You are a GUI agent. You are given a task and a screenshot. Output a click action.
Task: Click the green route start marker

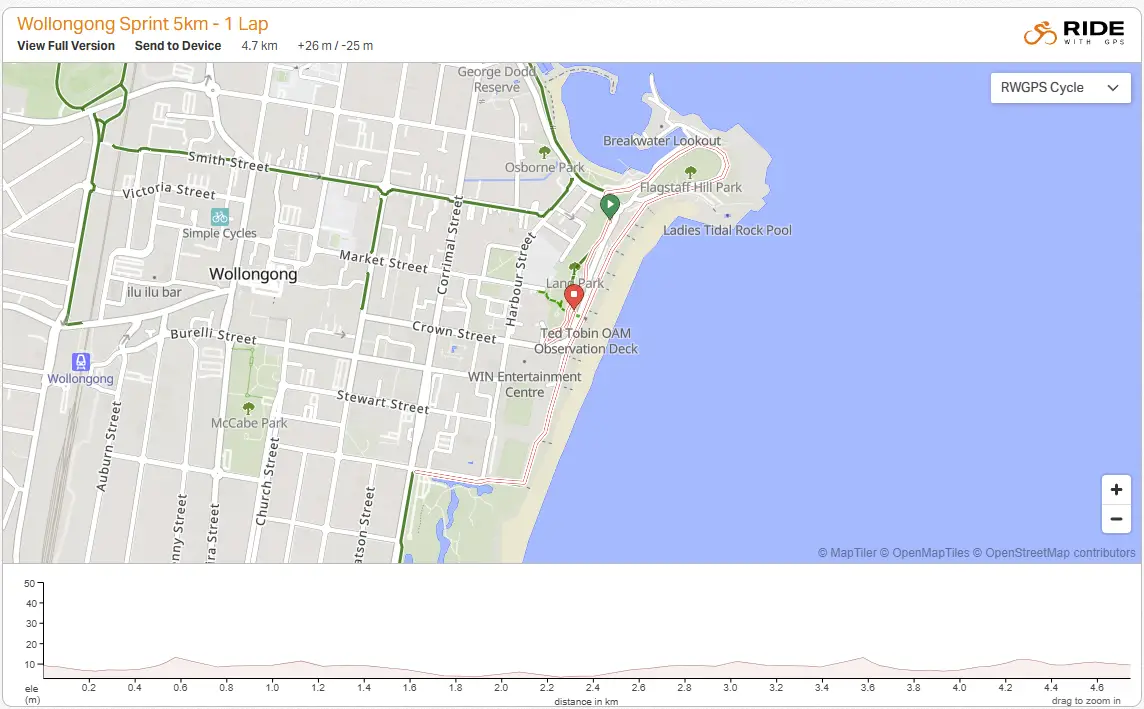coord(610,206)
